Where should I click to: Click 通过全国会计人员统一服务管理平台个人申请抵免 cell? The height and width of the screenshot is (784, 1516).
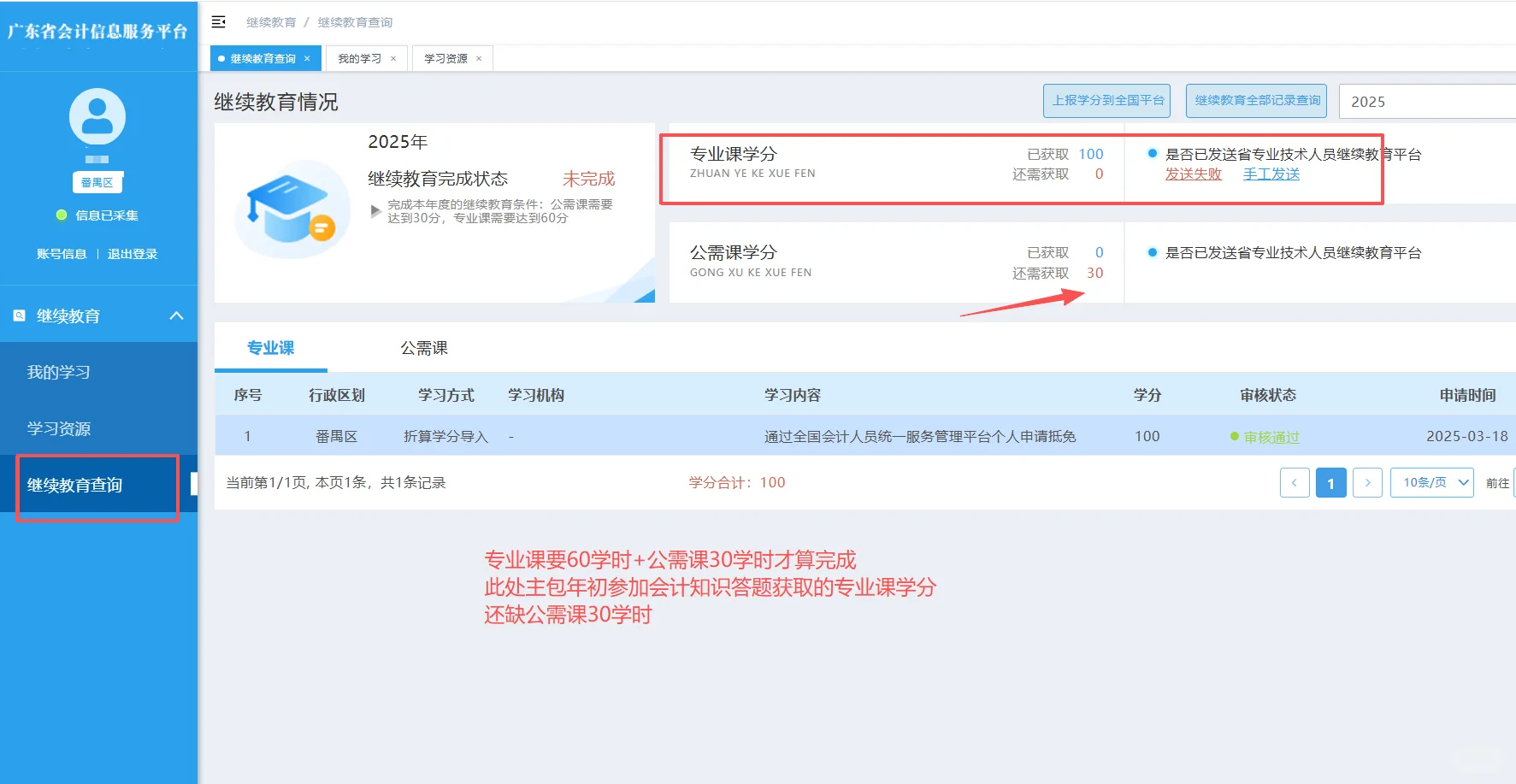click(x=920, y=436)
